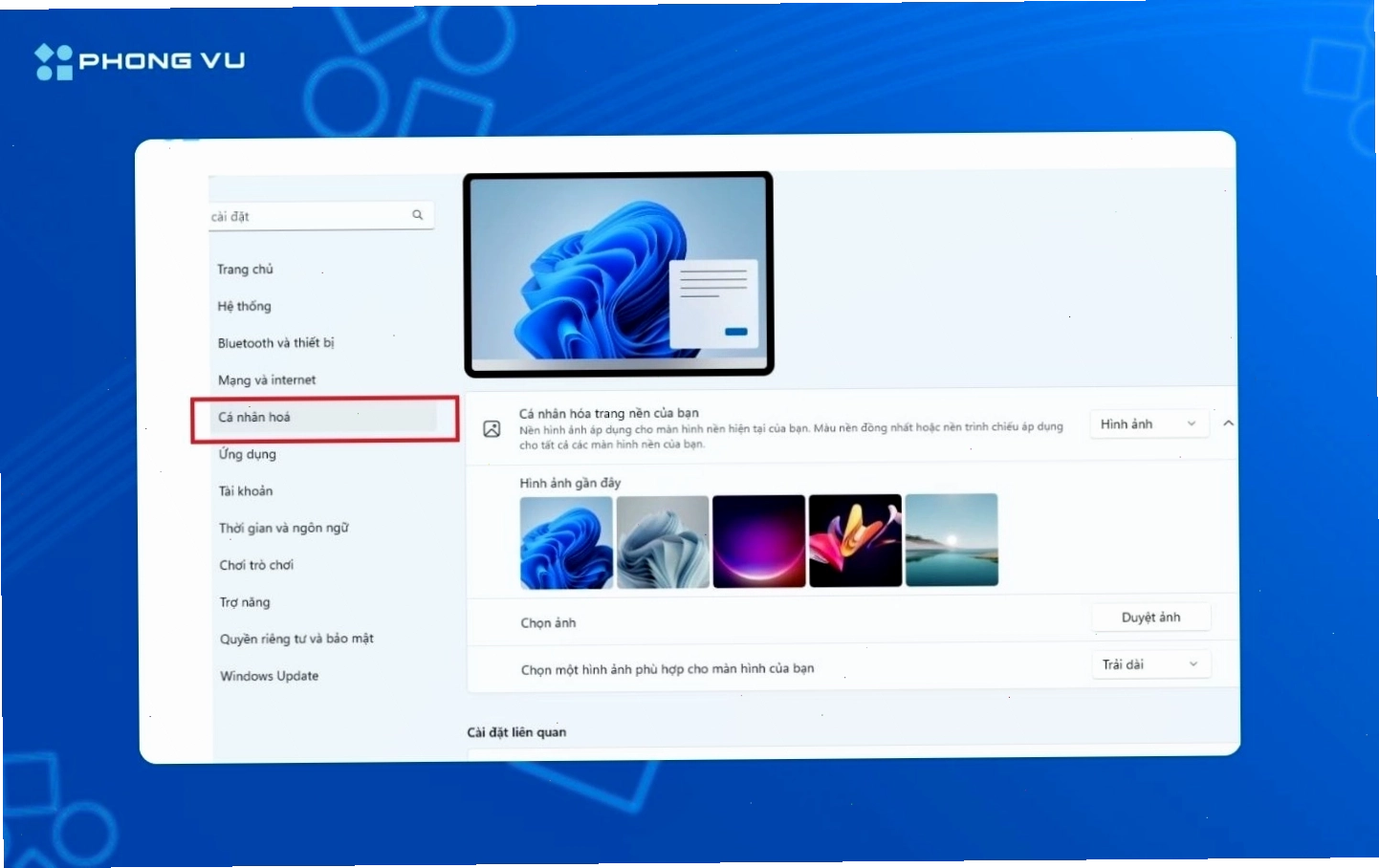Click the Cá nhân hóa trang nền của bạn heading
The image size is (1379, 868).
click(608, 414)
